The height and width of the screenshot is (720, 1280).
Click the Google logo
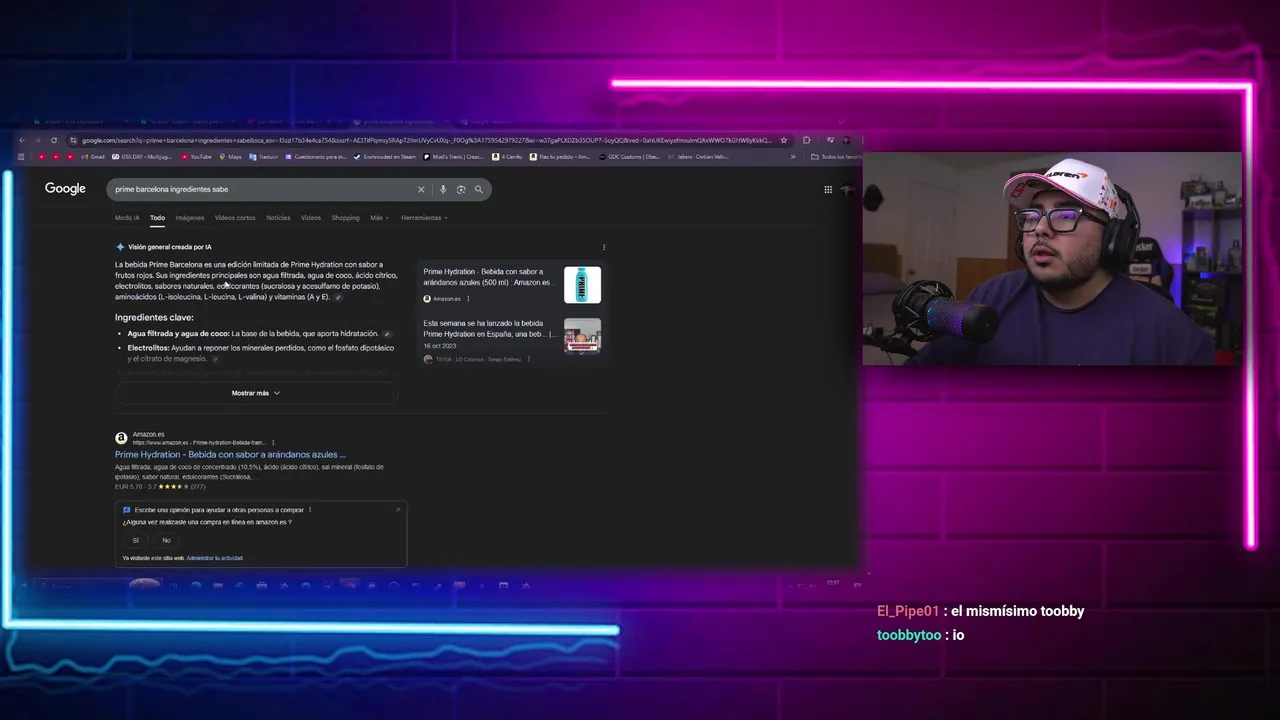[x=65, y=188]
